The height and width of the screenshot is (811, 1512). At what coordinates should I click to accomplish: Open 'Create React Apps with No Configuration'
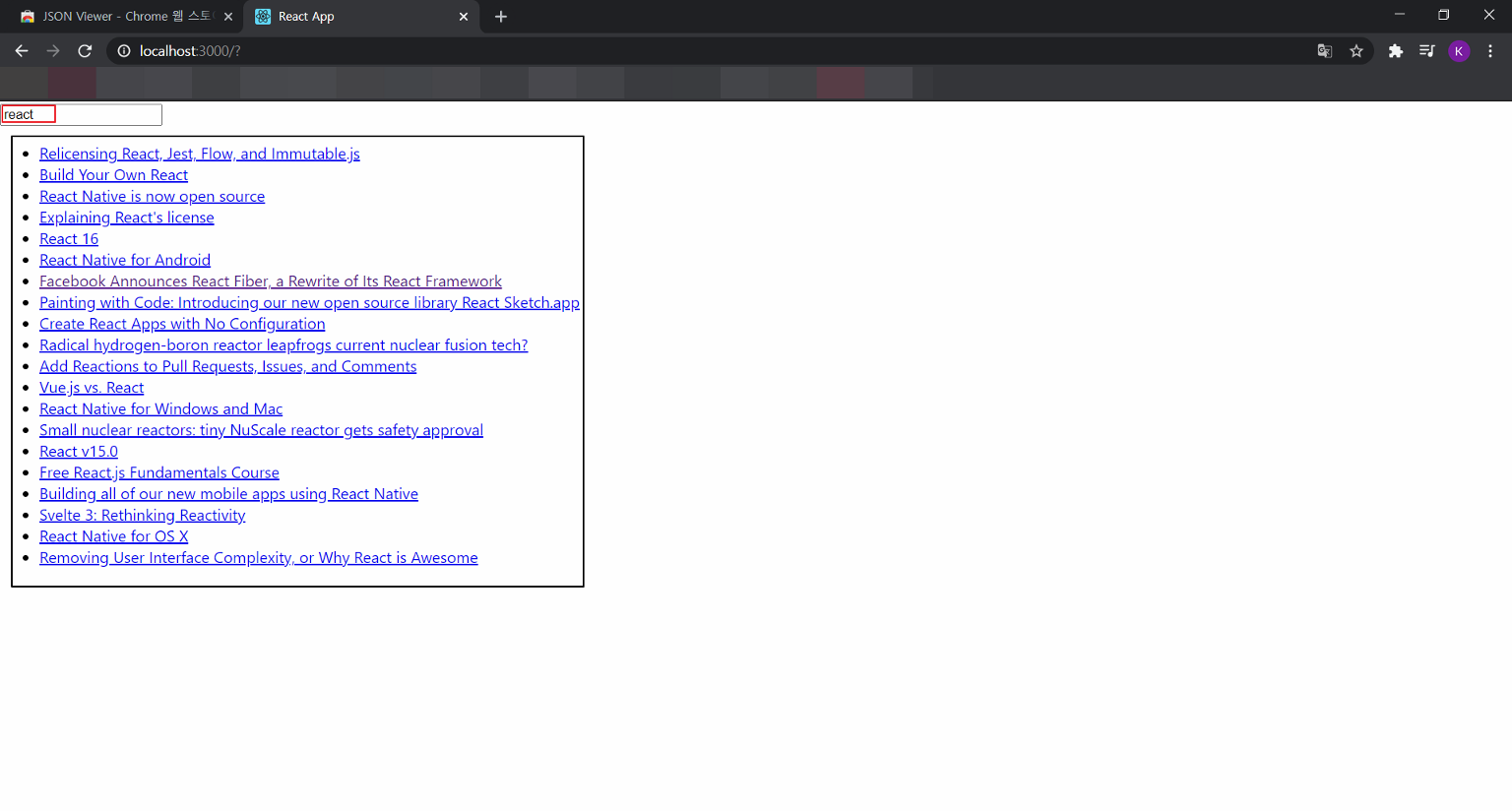(182, 324)
